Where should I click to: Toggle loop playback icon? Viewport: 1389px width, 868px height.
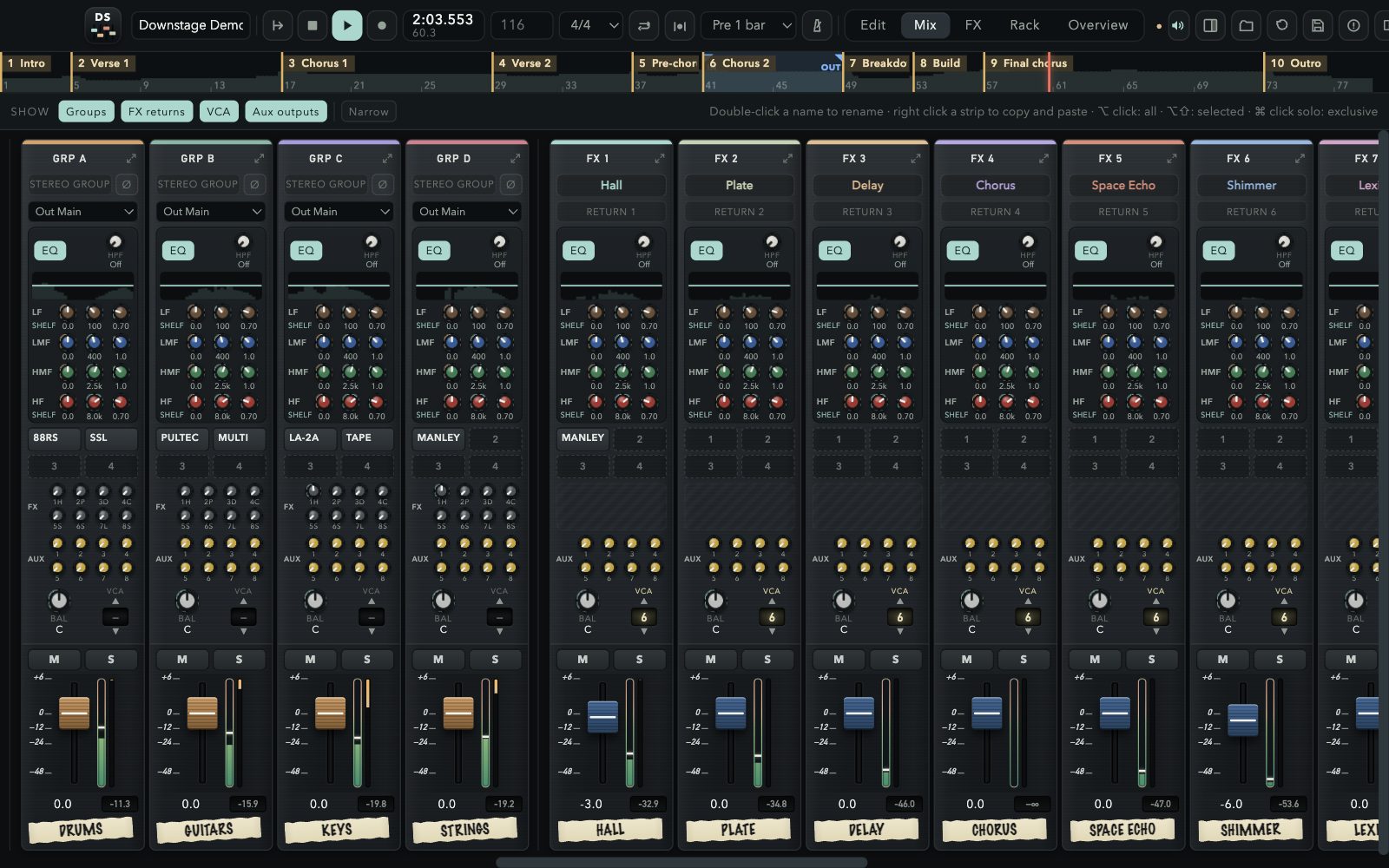pos(644,25)
